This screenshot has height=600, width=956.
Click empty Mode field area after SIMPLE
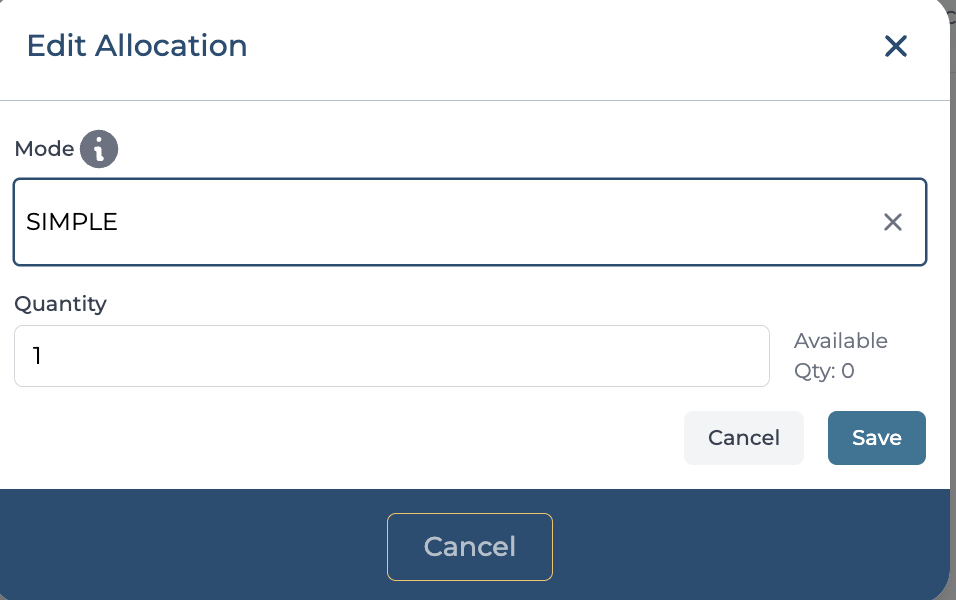500,222
